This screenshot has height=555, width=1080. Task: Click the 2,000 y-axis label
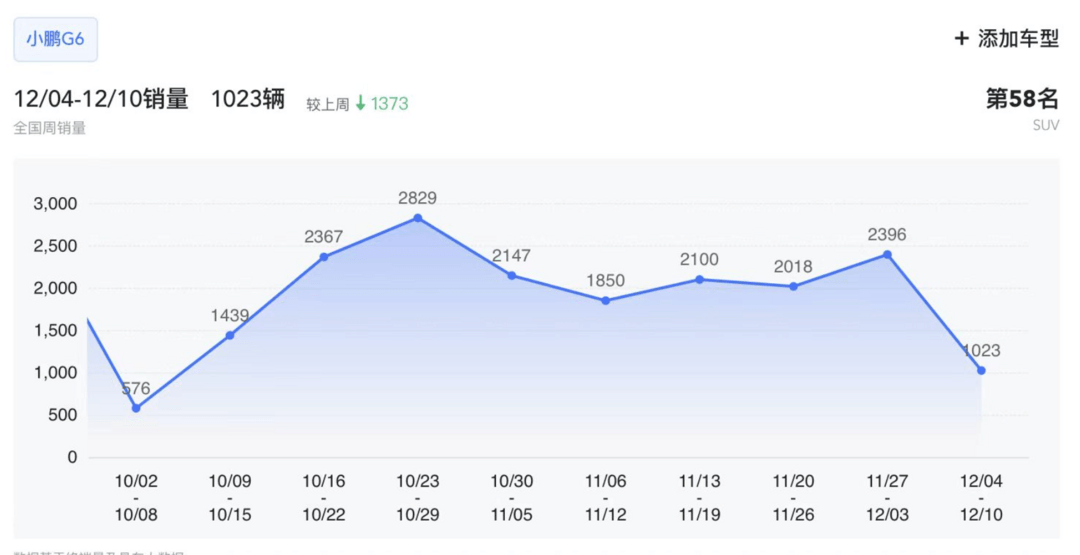click(55, 289)
